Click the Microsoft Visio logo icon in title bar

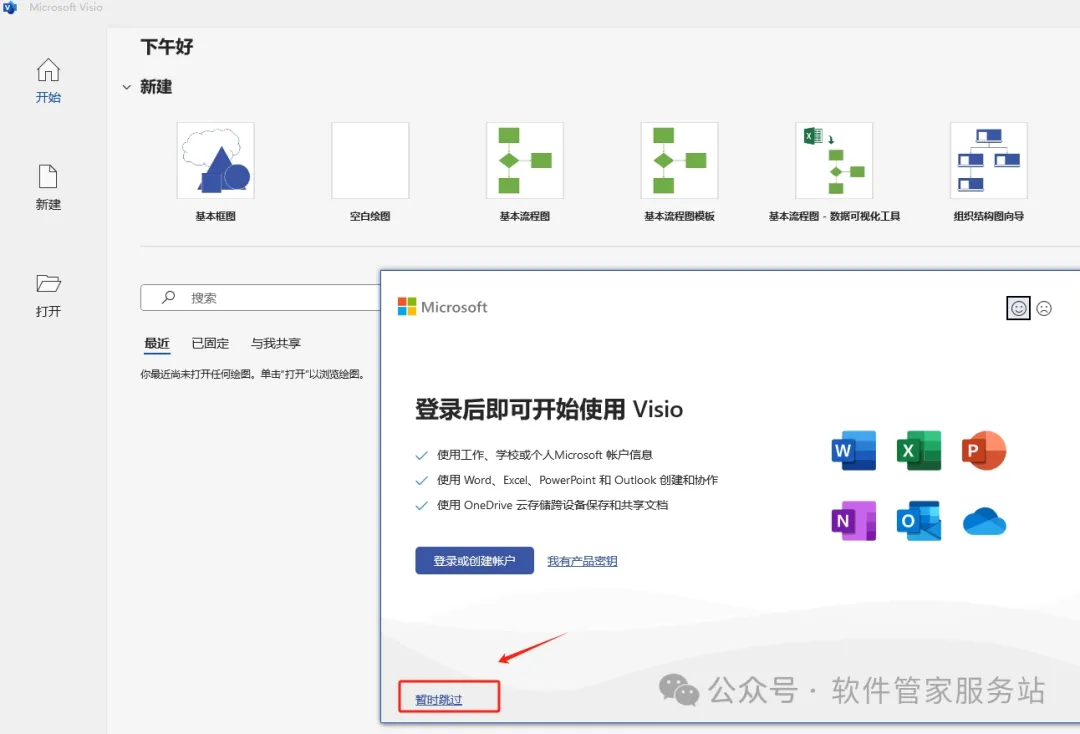point(10,8)
